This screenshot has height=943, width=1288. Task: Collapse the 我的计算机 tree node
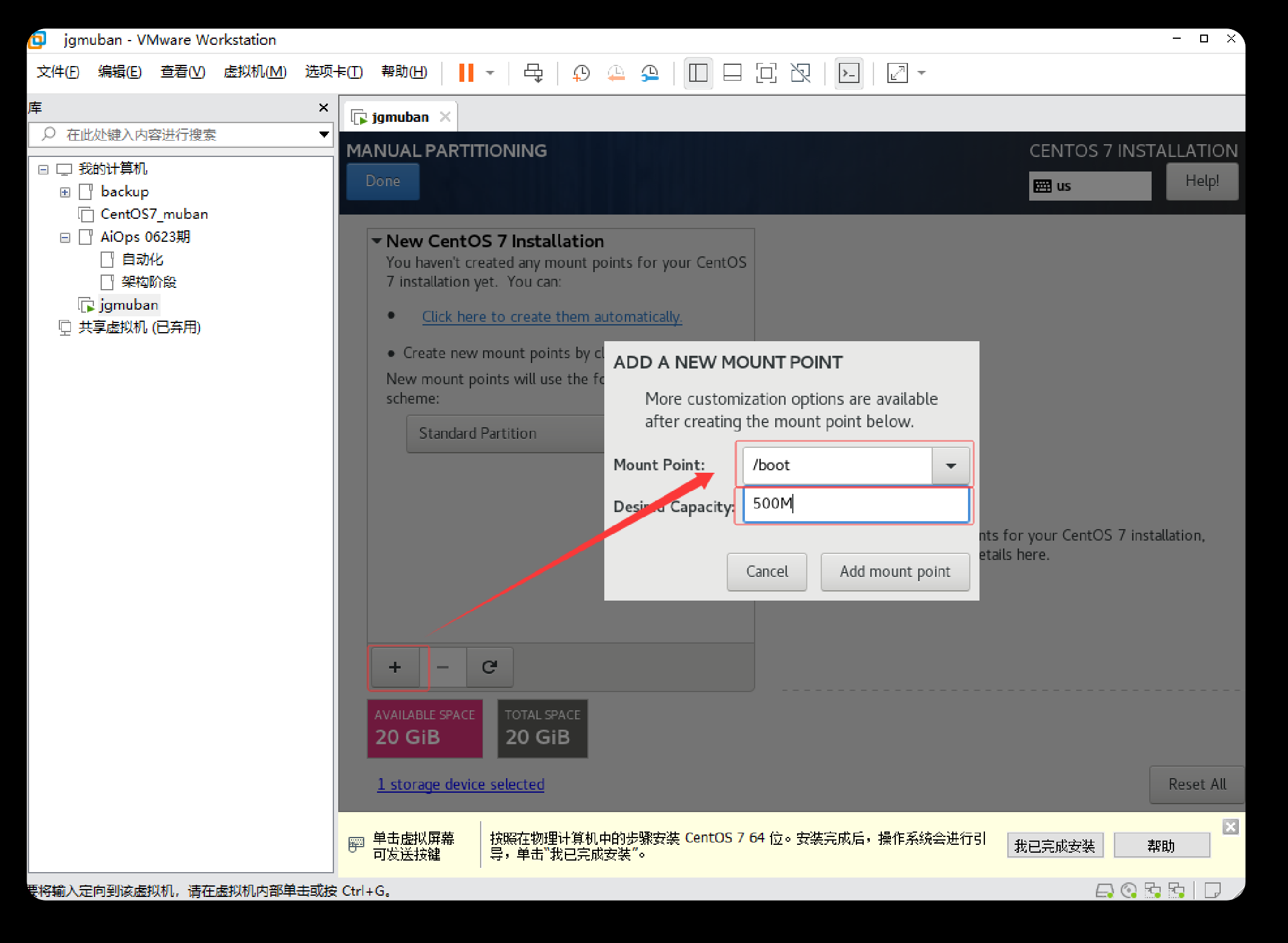point(43,169)
